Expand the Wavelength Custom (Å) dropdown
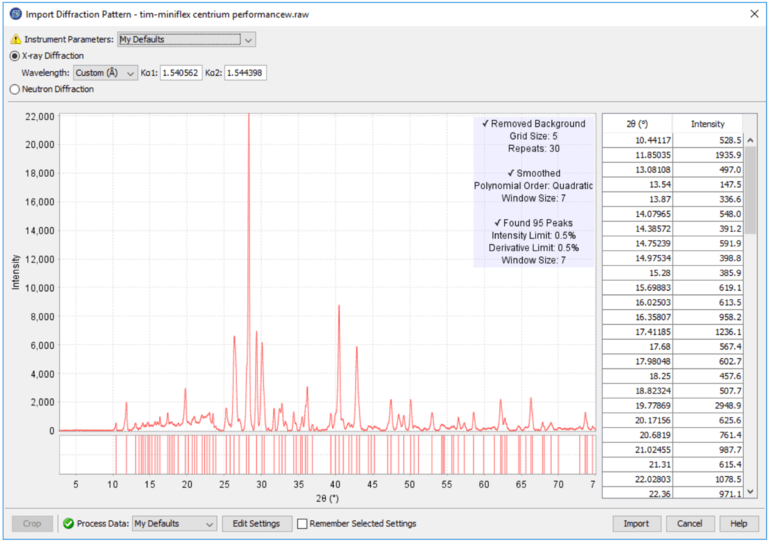The image size is (770, 542). (x=131, y=73)
